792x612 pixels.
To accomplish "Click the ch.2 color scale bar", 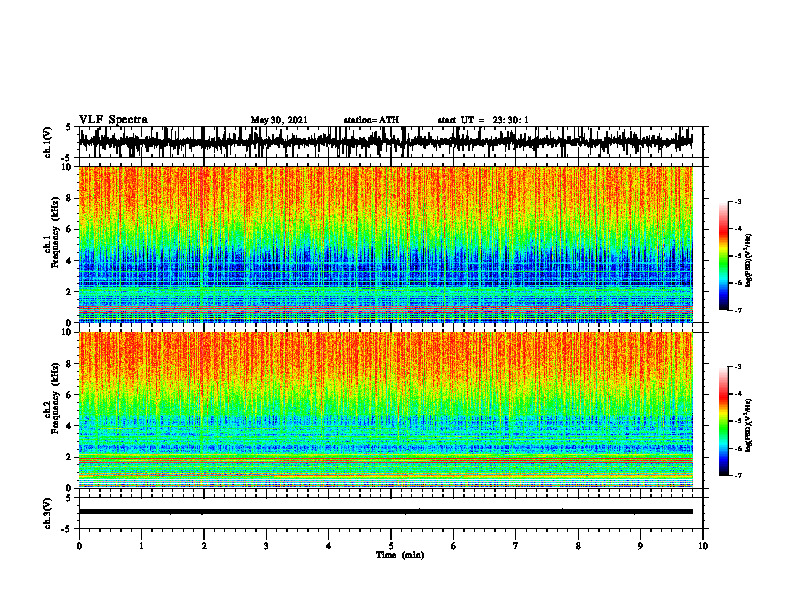I will pyautogui.click(x=723, y=421).
